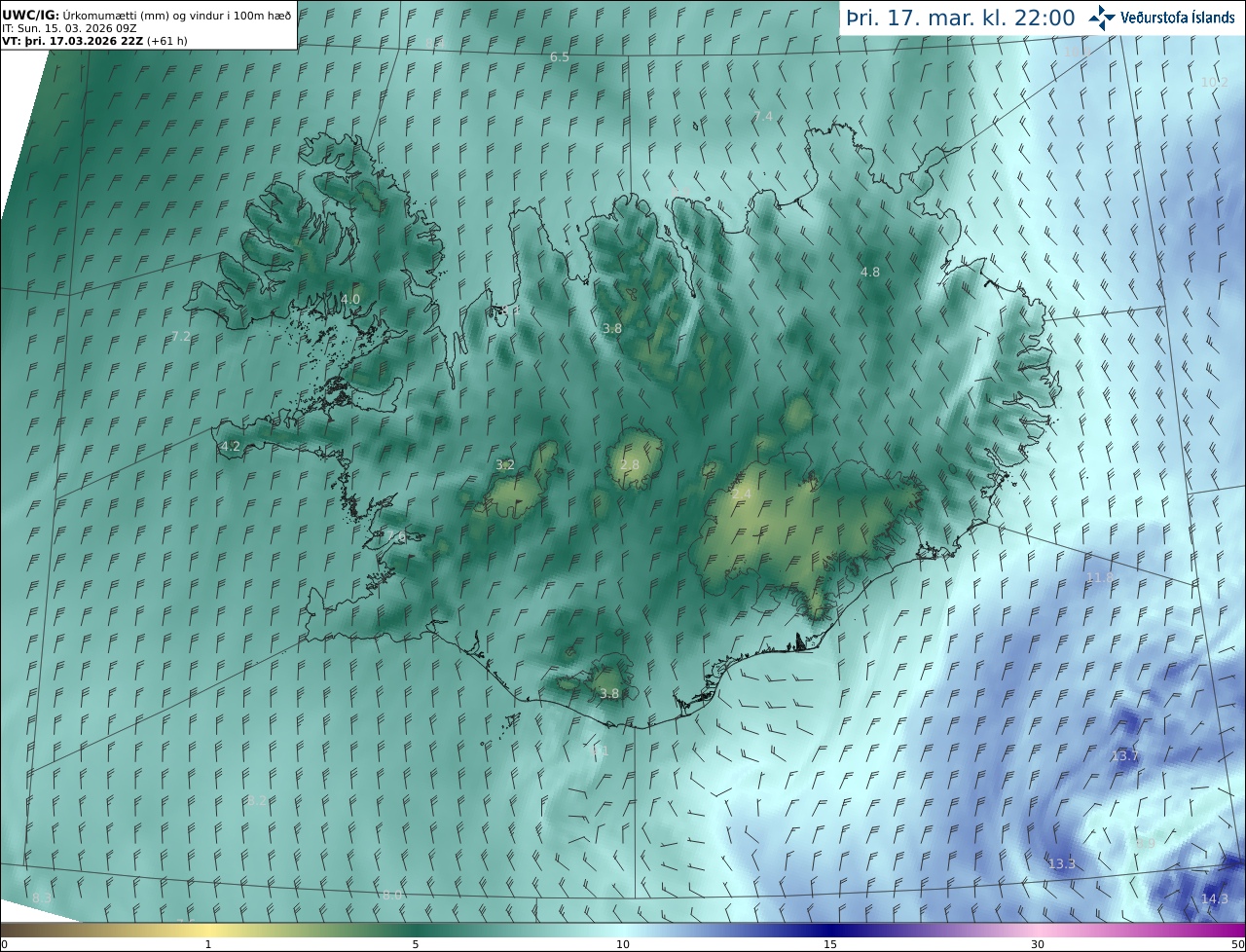This screenshot has height=952, width=1246.
Task: Click the colorbar tick label 5
Action: (416, 944)
